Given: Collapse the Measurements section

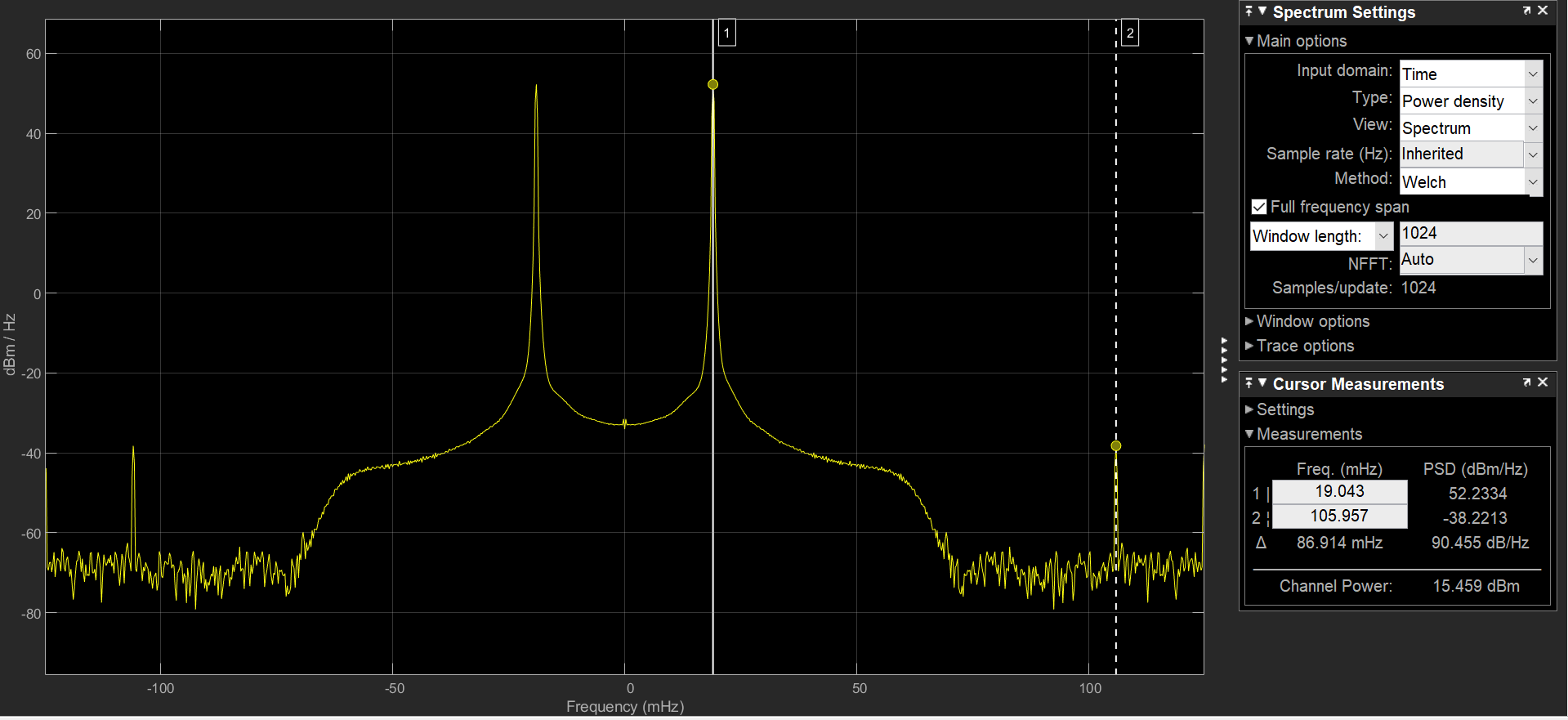Looking at the screenshot, I should point(1249,434).
